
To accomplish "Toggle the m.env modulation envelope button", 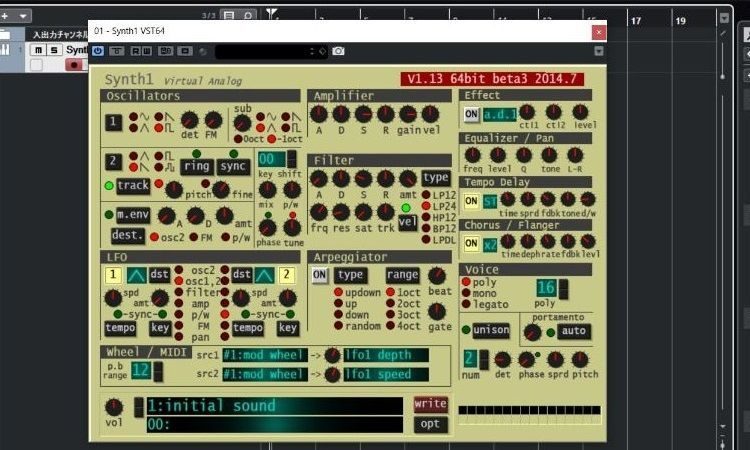I will [x=133, y=215].
